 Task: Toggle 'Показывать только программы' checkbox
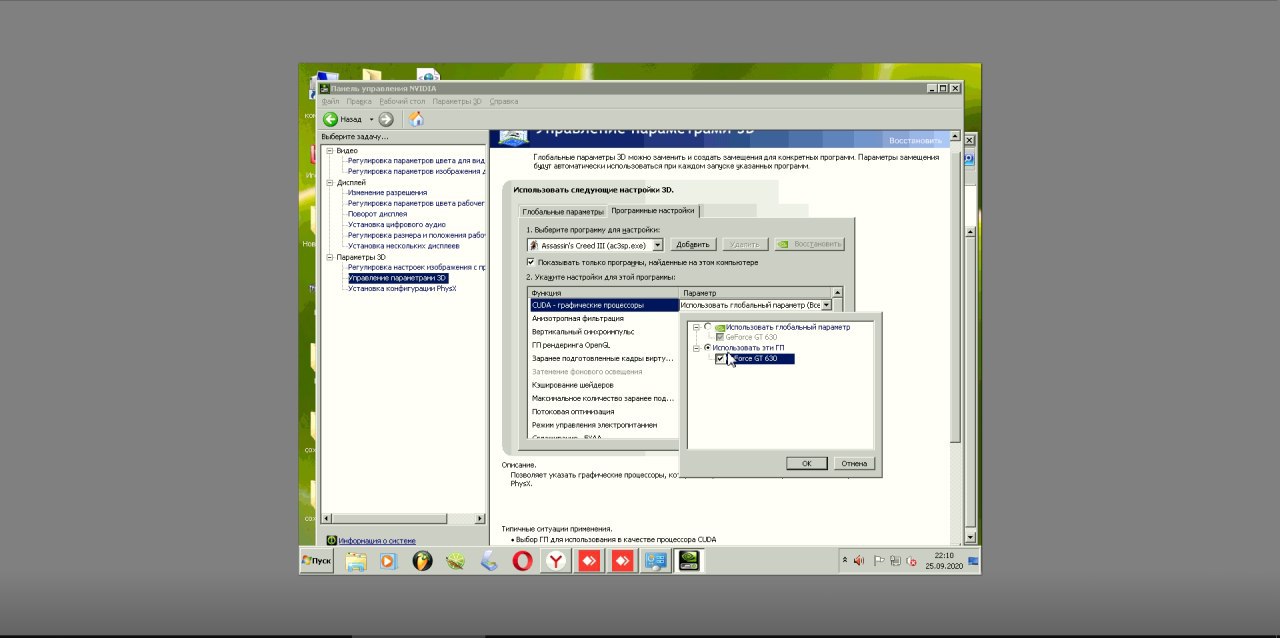pyautogui.click(x=531, y=262)
